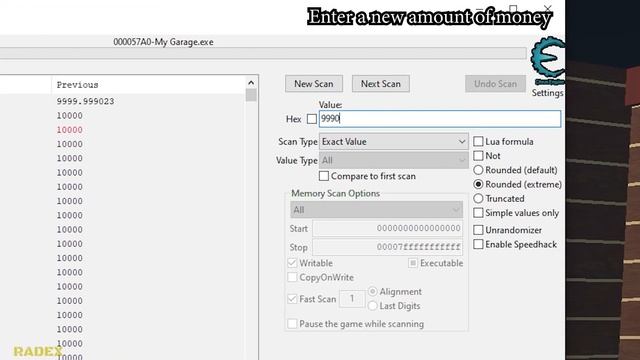640x360 pixels.
Task: Enable Pause the game while scanning
Action: (x=292, y=324)
